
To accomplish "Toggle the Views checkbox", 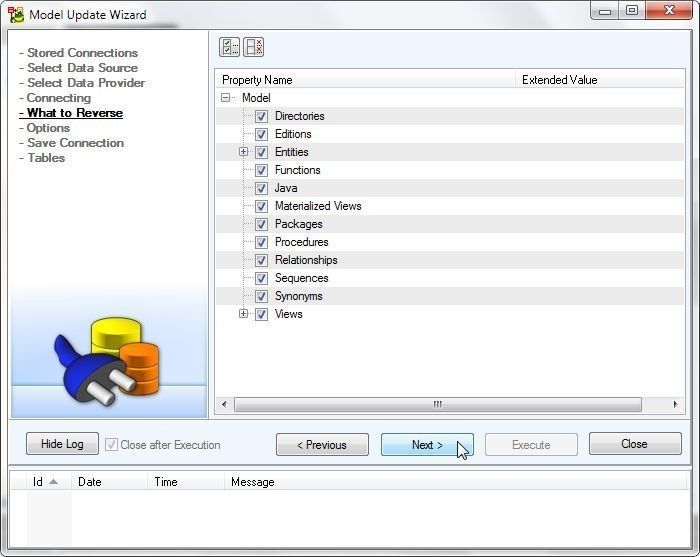I will click(261, 314).
